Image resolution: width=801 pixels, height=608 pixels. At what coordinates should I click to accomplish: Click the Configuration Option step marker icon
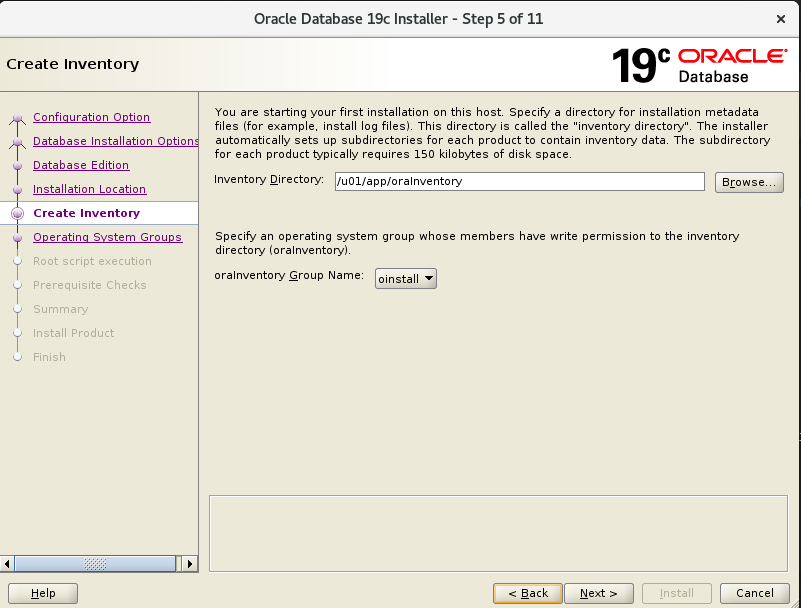[17, 119]
